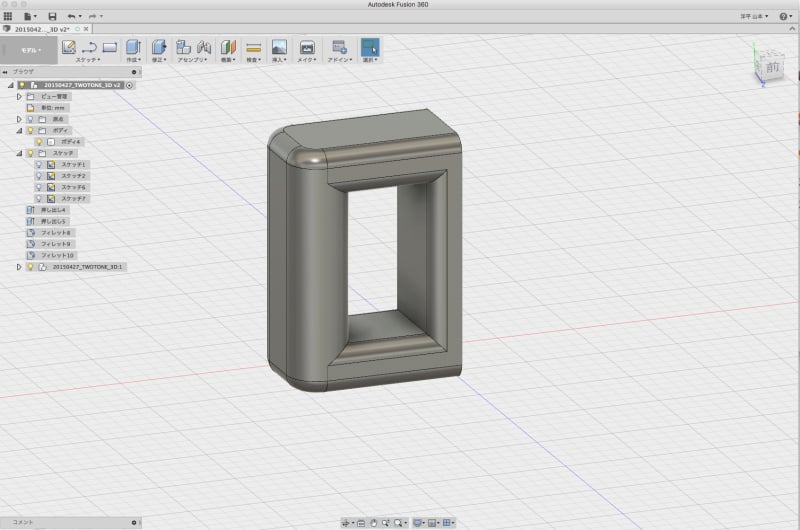
Task: Collapse the root 20150427_TWOTONE_3D v2 node
Action: [11, 85]
